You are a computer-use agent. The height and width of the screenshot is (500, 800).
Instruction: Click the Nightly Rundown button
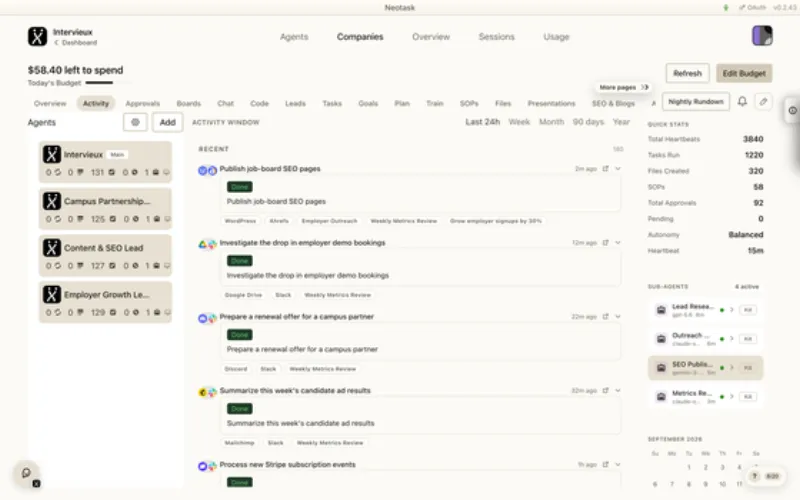click(696, 102)
